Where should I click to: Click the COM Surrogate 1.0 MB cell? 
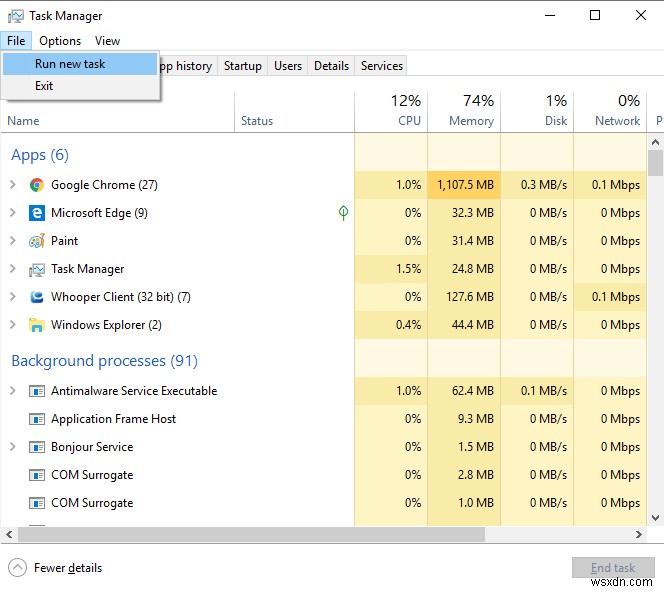(464, 503)
